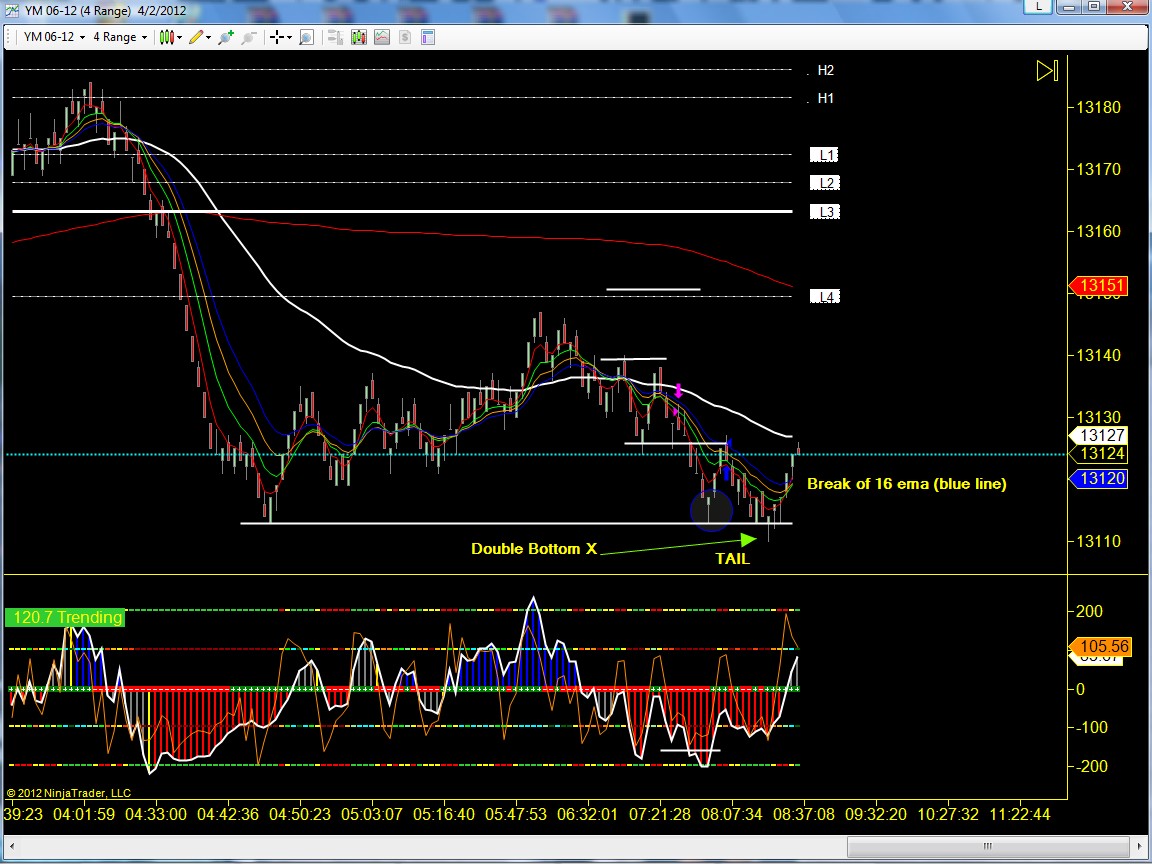Screen dimensions: 1152x864
Task: Select the pencil drawing tools icon
Action: pos(195,37)
